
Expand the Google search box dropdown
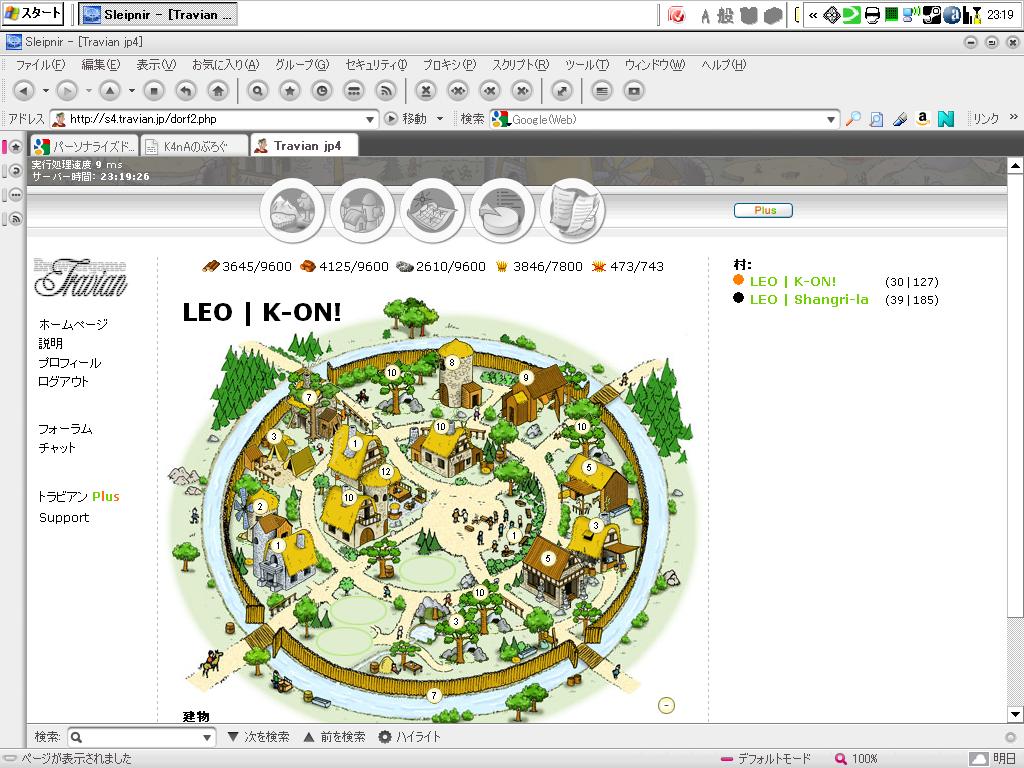831,120
